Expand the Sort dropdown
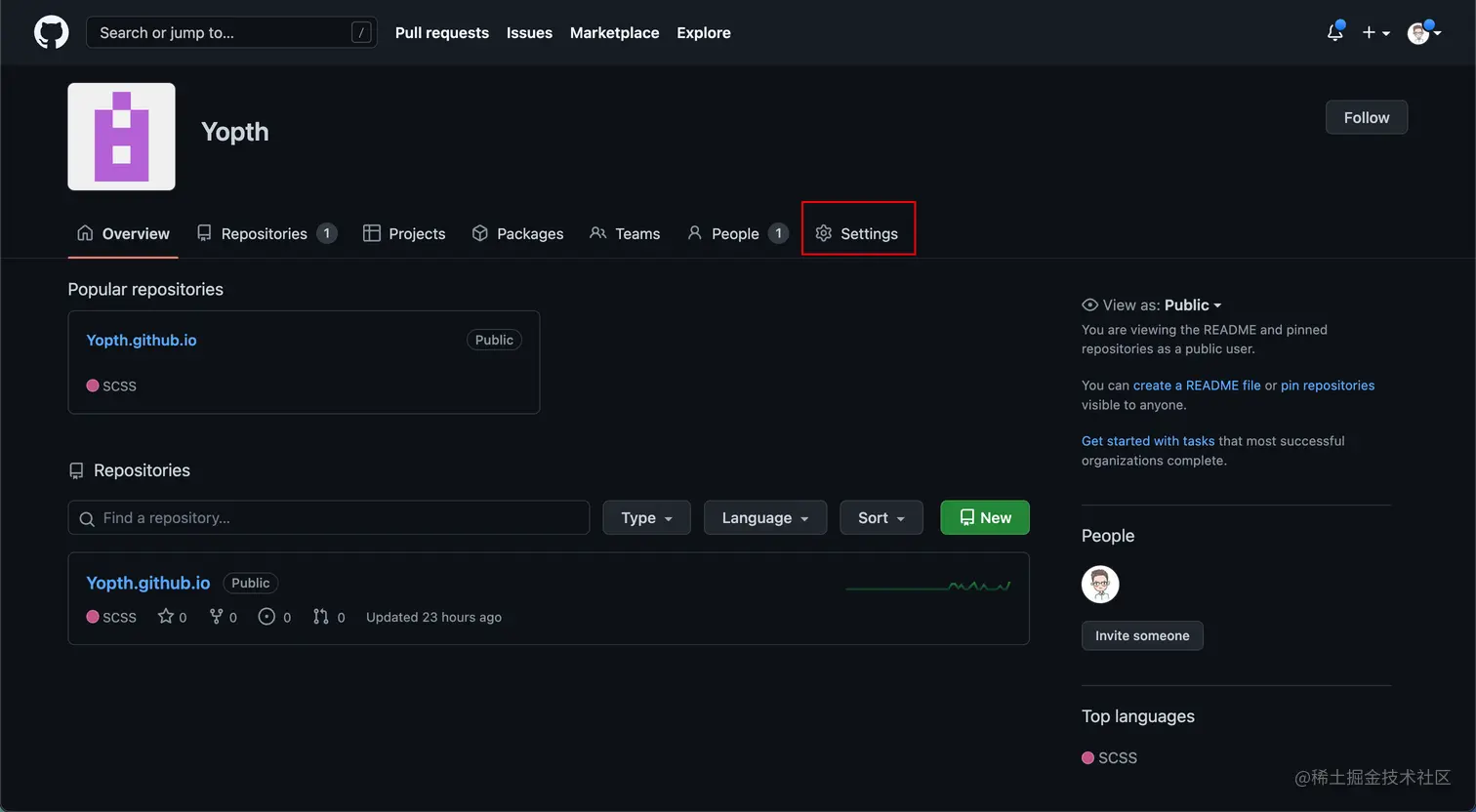The height and width of the screenshot is (812, 1476). coord(881,517)
